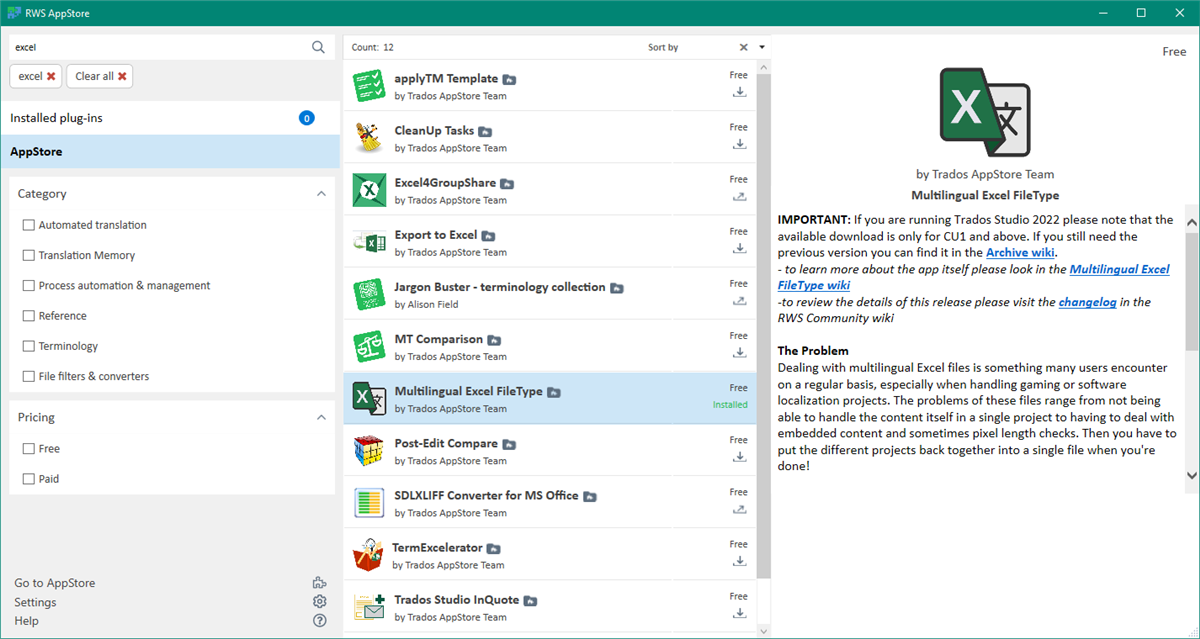The image size is (1200, 639).
Task: Click the Post-Edit Compare cube logo
Action: pos(370,451)
